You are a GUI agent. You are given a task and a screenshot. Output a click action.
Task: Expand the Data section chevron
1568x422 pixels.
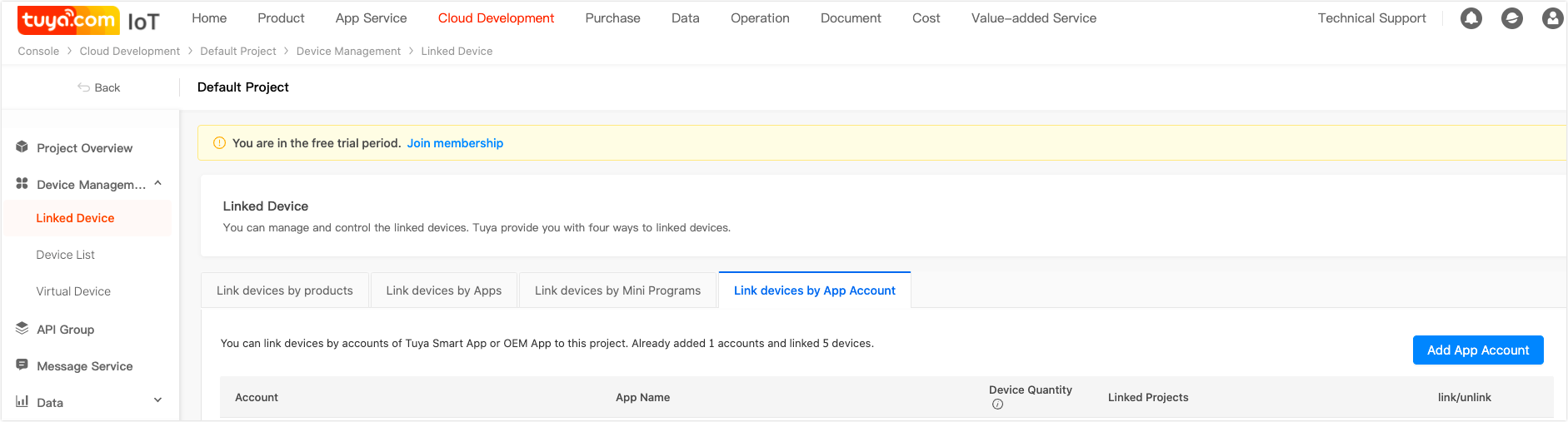(158, 400)
